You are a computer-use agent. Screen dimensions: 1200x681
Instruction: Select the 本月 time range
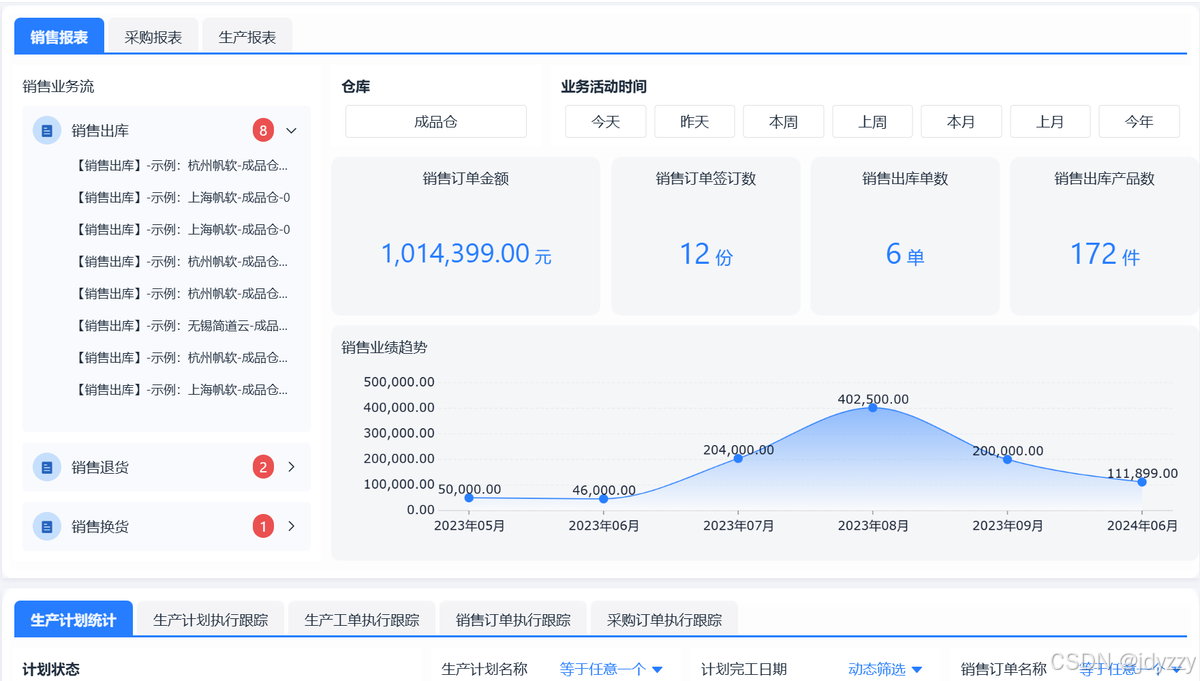coord(961,122)
